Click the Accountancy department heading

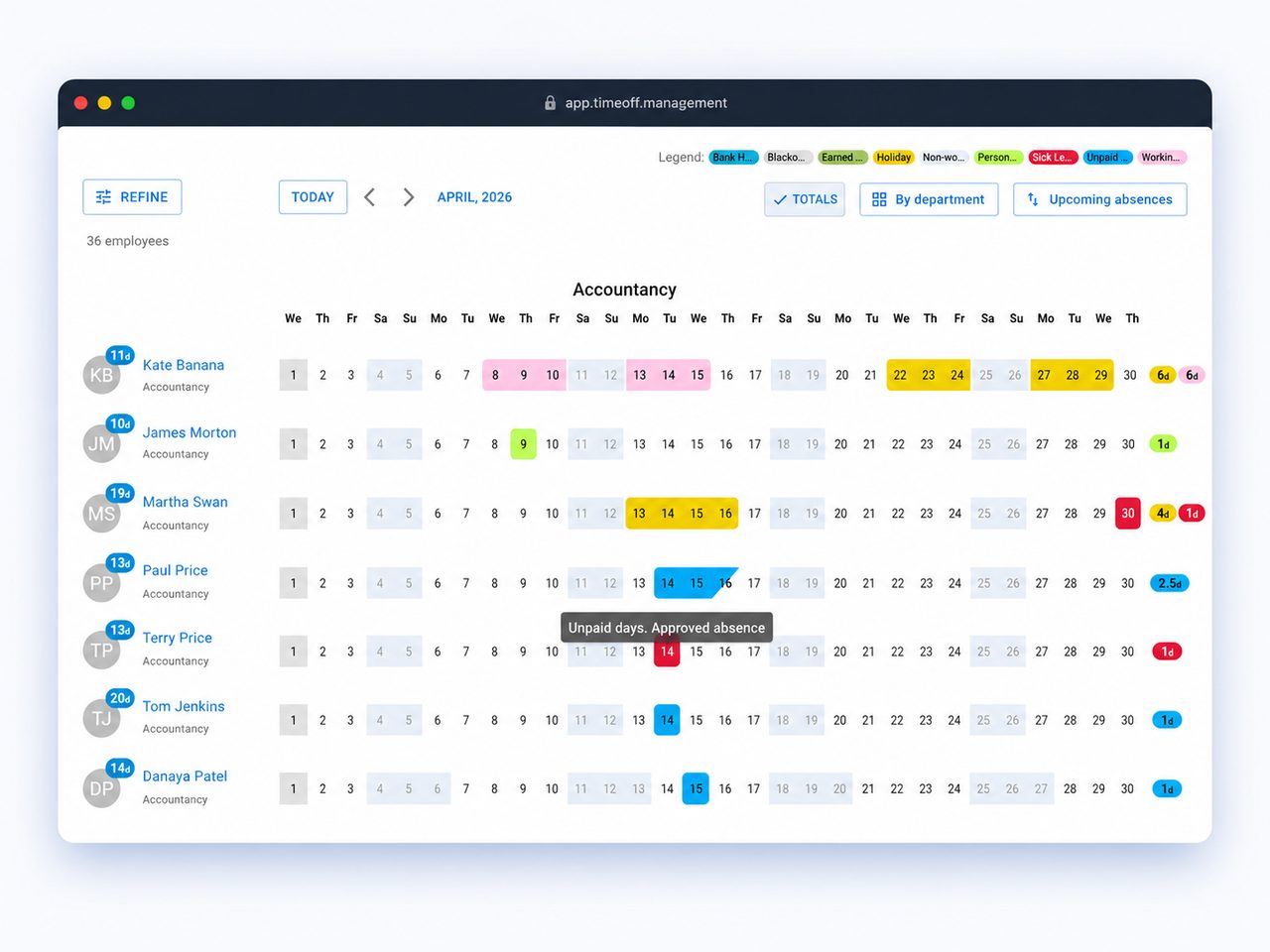624,290
